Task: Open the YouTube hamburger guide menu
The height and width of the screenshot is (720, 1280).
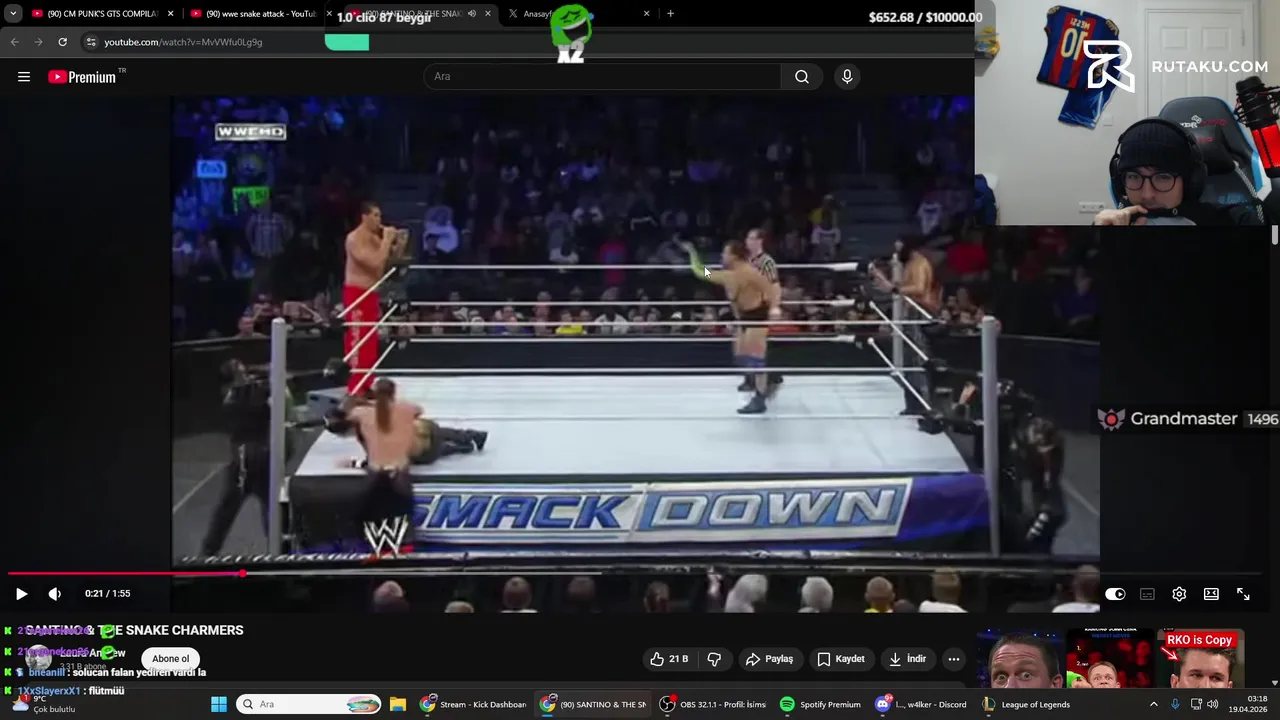Action: tap(24, 77)
